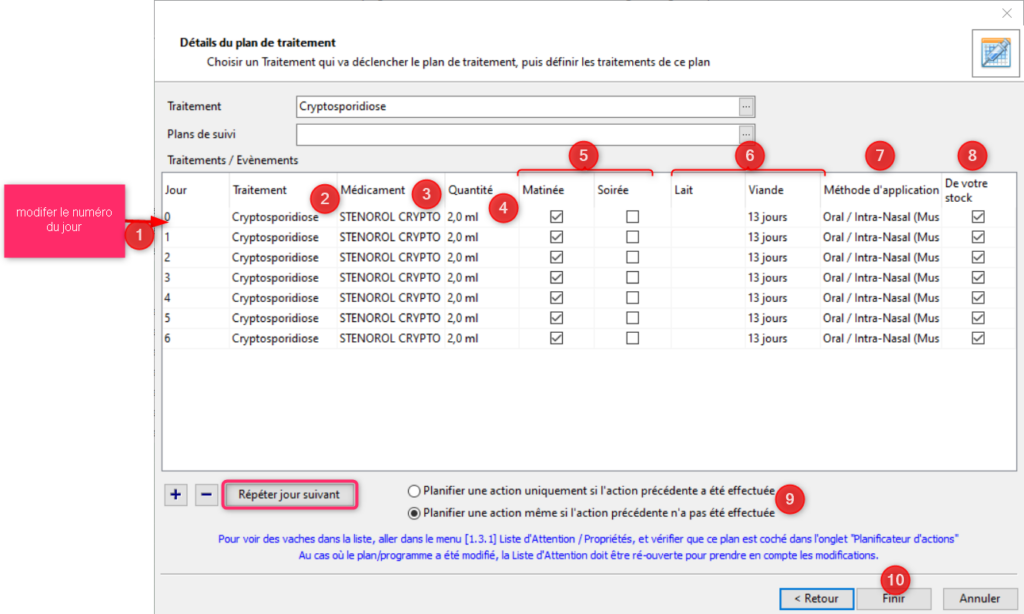Close the dialog with the X icon
Screen dimensions: 1024x614
(1006, 13)
